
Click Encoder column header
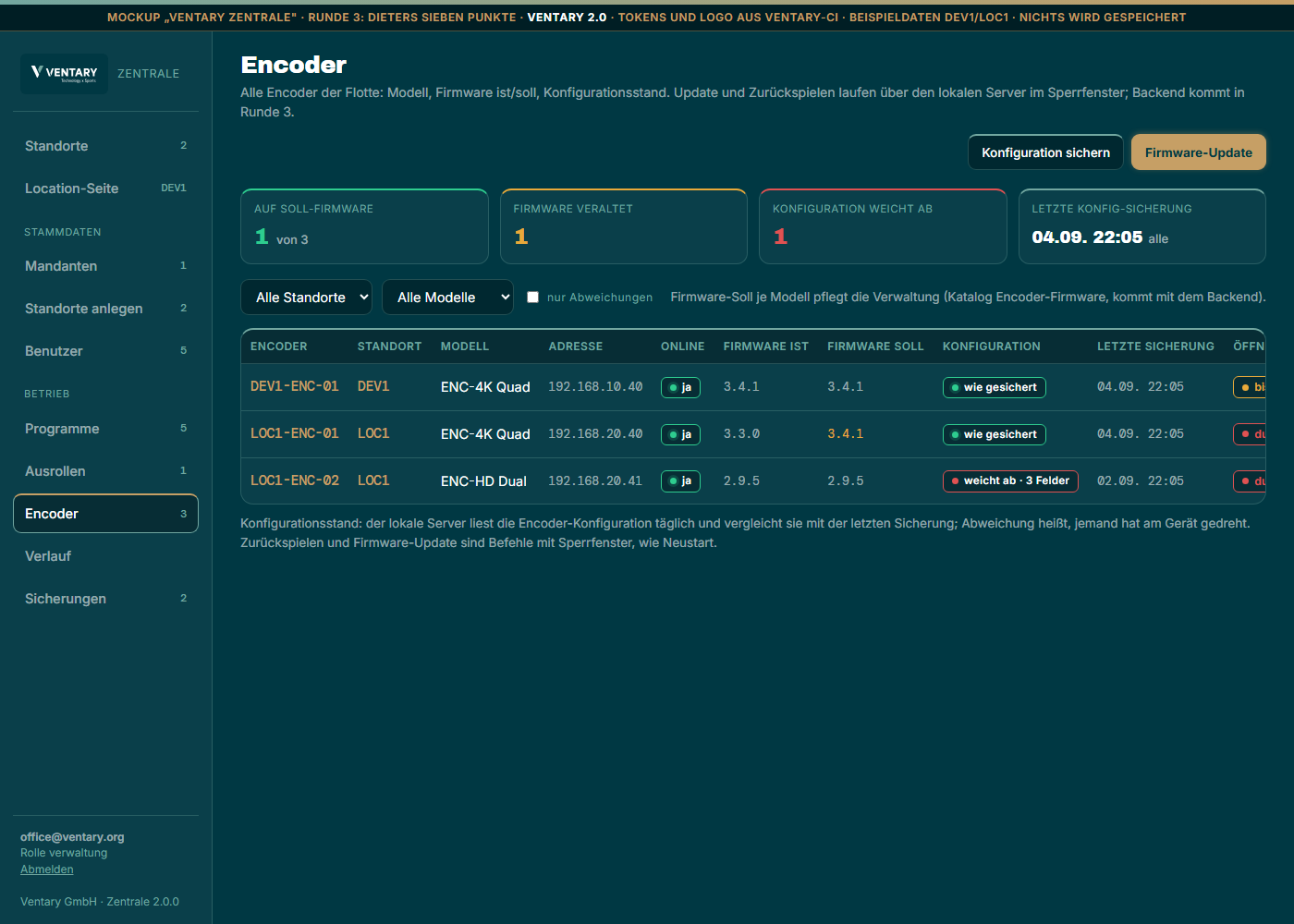coord(278,346)
